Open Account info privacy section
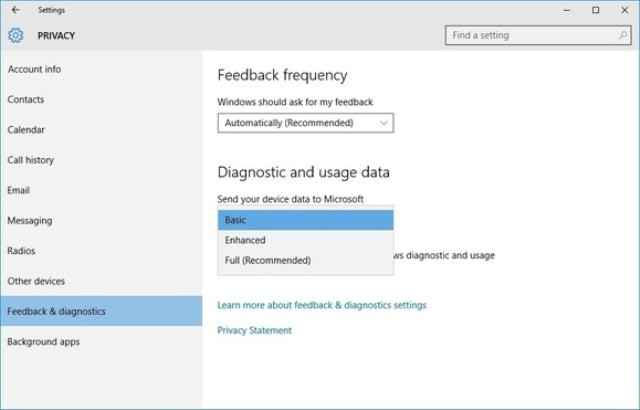The height and width of the screenshot is (410, 640). 34,69
